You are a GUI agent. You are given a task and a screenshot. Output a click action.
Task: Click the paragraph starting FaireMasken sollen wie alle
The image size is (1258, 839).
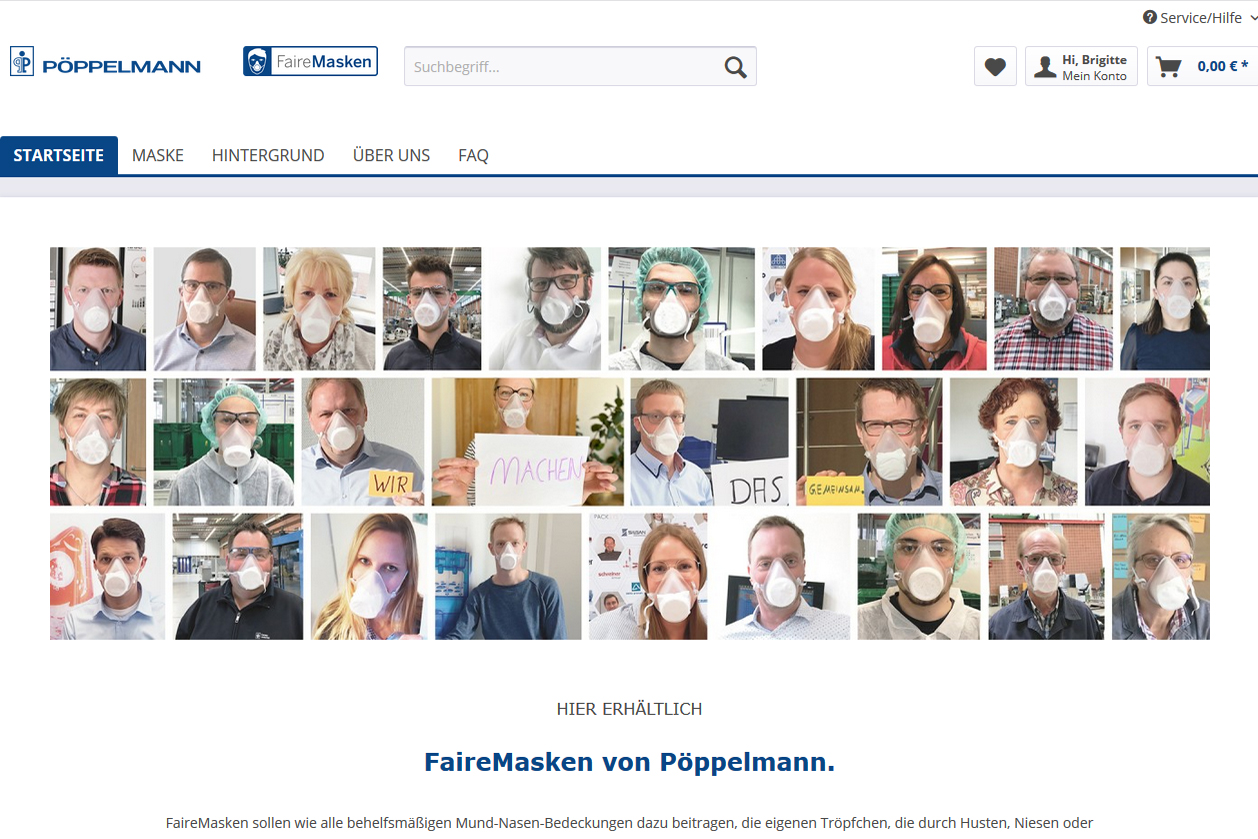click(x=629, y=823)
